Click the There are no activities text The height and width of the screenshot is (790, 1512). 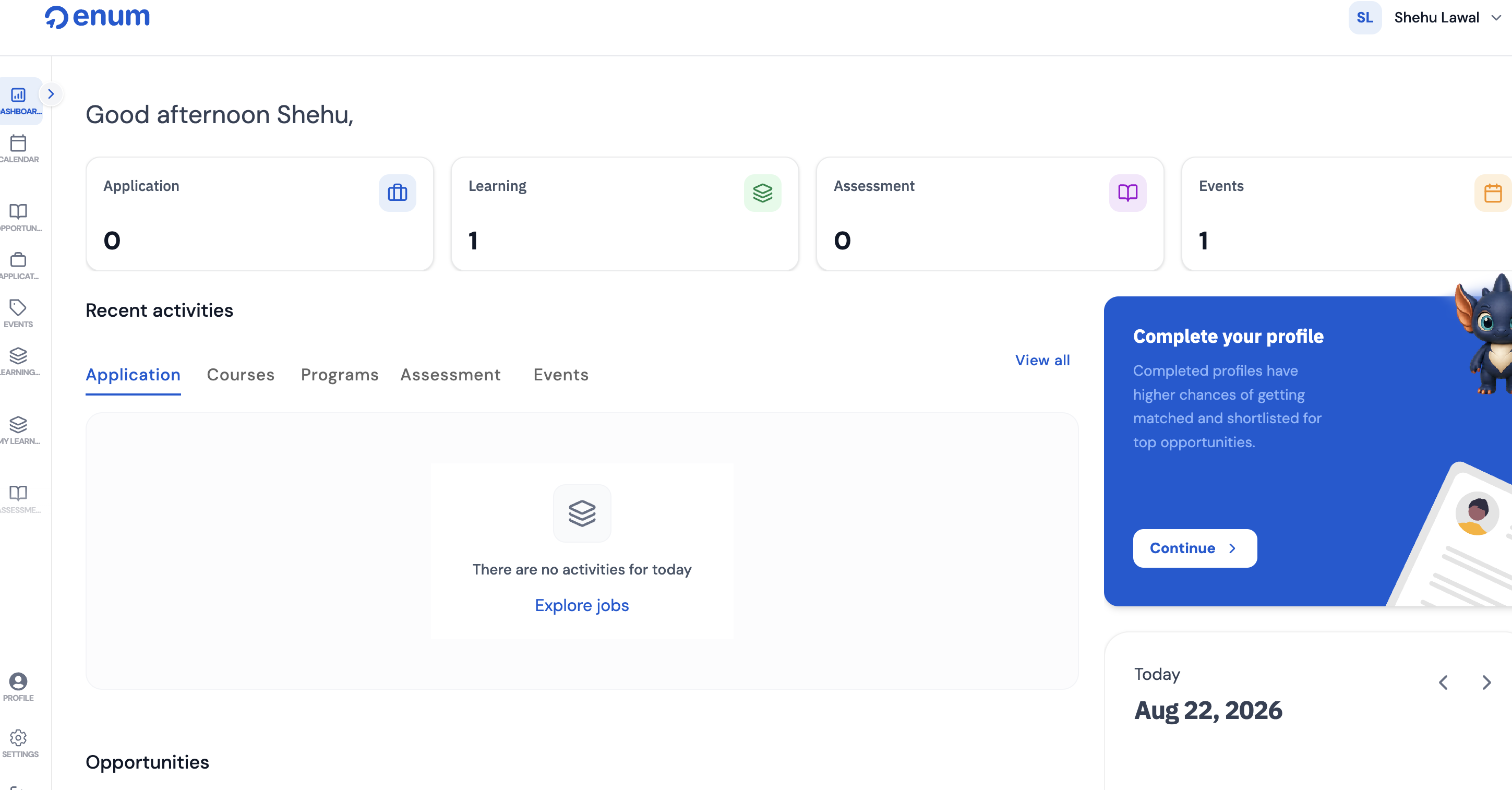tap(582, 569)
